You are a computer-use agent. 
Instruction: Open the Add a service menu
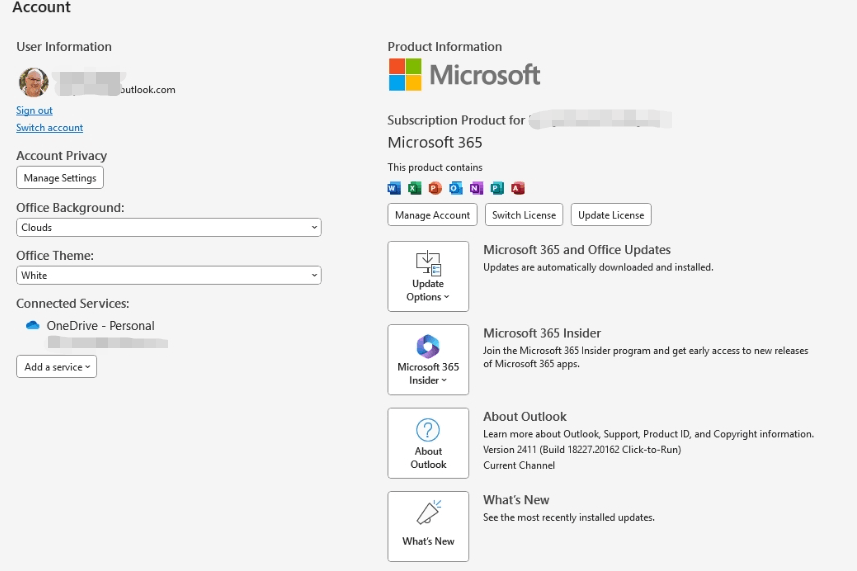point(56,367)
